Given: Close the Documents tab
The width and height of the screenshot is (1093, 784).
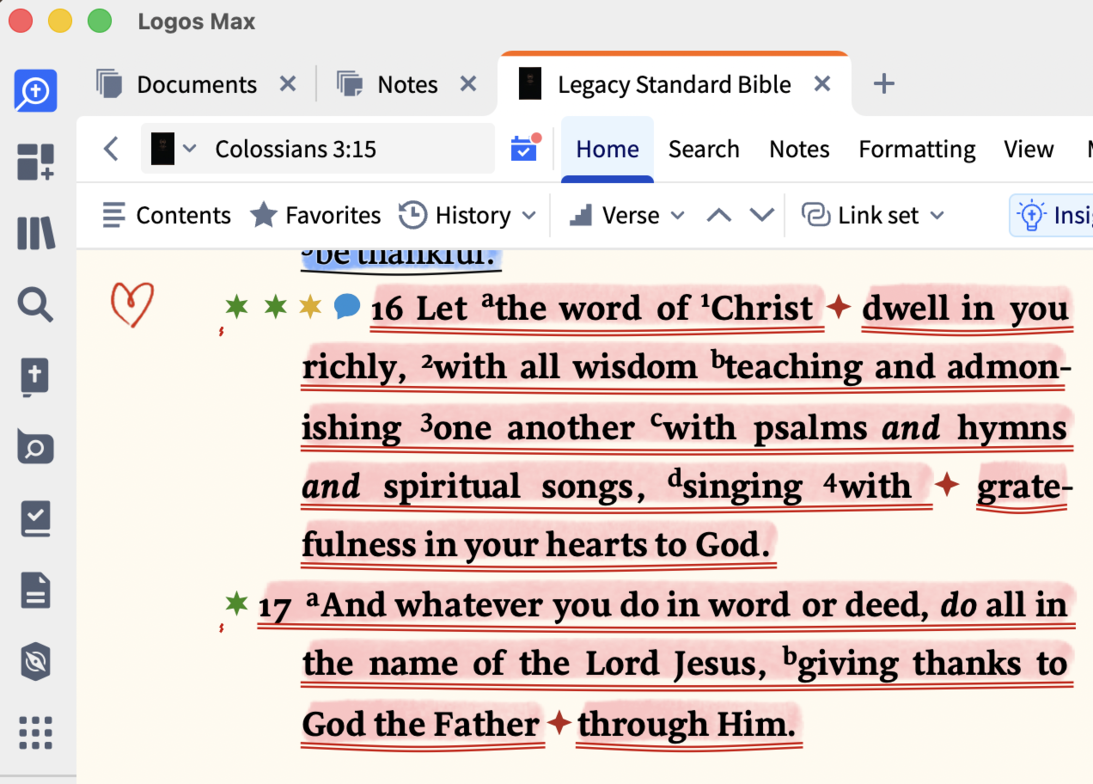Looking at the screenshot, I should 288,84.
